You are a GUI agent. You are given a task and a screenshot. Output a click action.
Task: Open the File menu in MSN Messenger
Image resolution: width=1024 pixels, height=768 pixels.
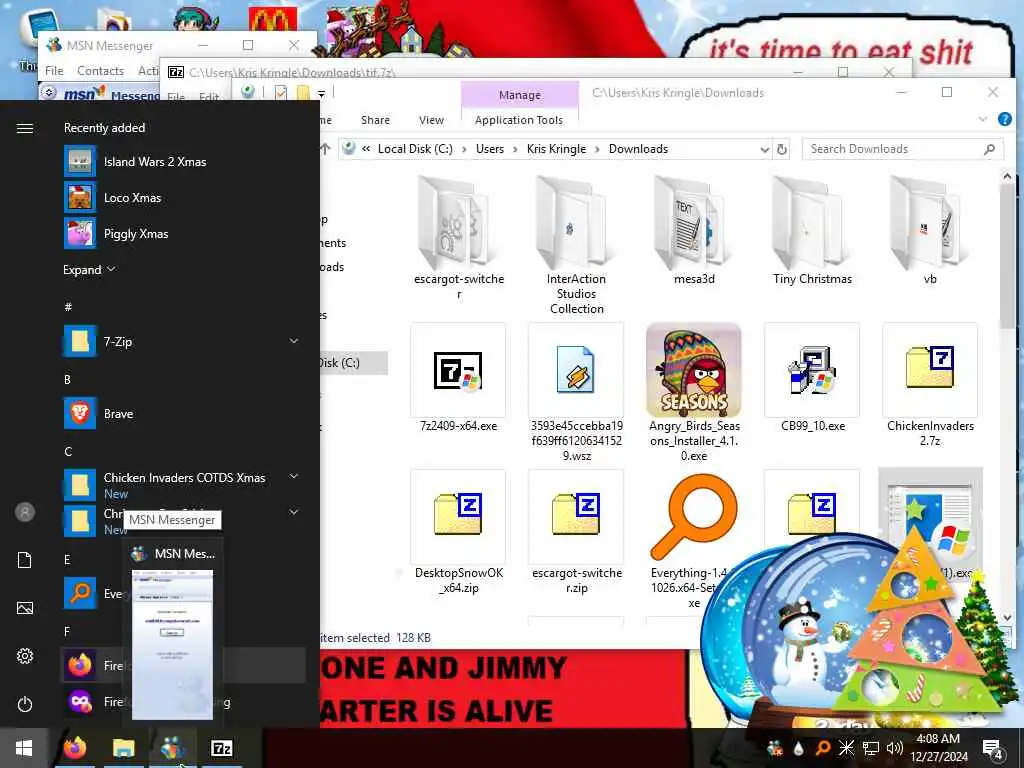[54, 71]
